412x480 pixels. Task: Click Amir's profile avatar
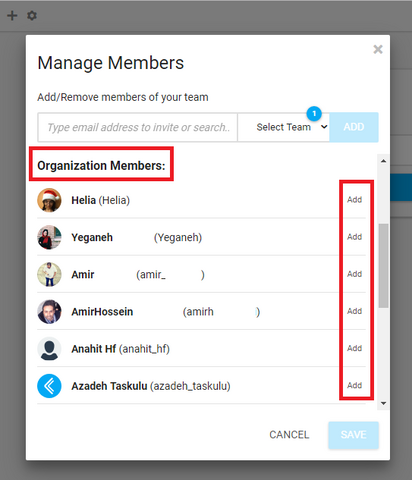coord(49,274)
